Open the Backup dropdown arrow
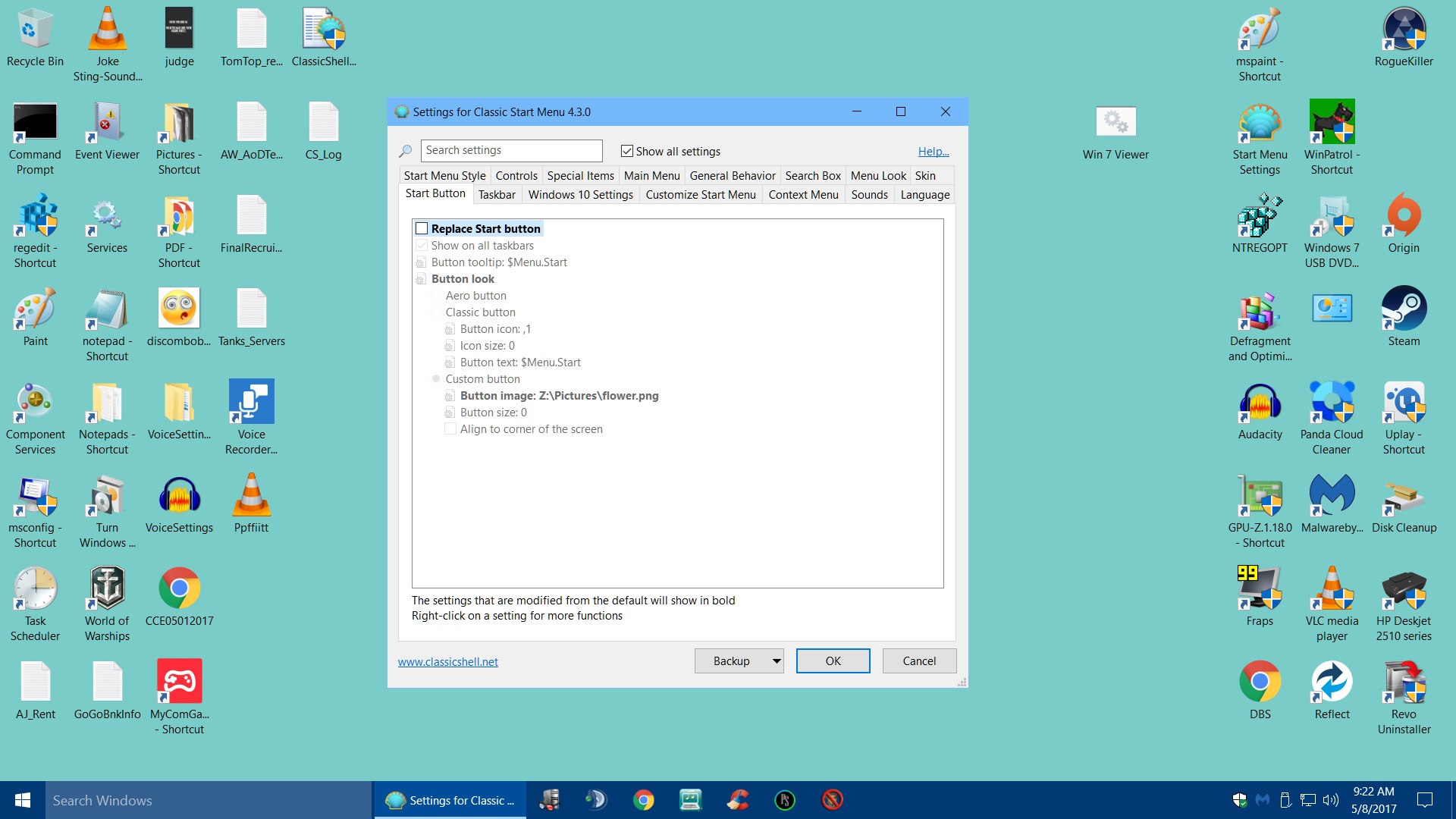The height and width of the screenshot is (819, 1456). click(x=776, y=661)
